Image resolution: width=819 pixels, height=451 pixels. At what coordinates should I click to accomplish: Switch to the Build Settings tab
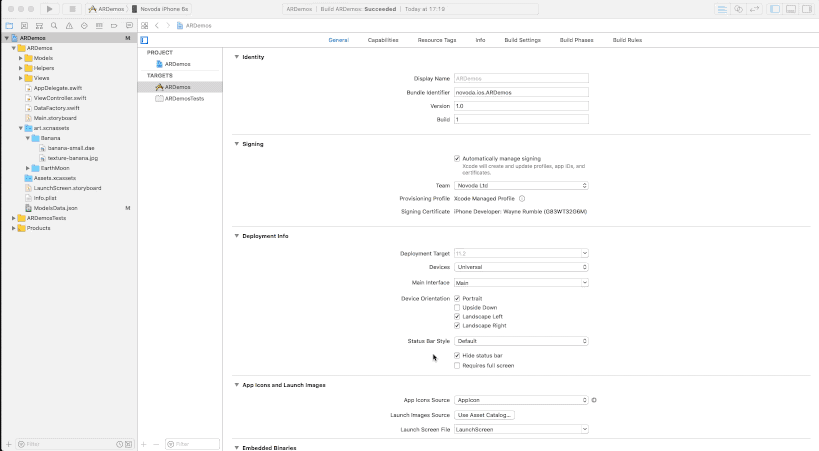(522, 40)
